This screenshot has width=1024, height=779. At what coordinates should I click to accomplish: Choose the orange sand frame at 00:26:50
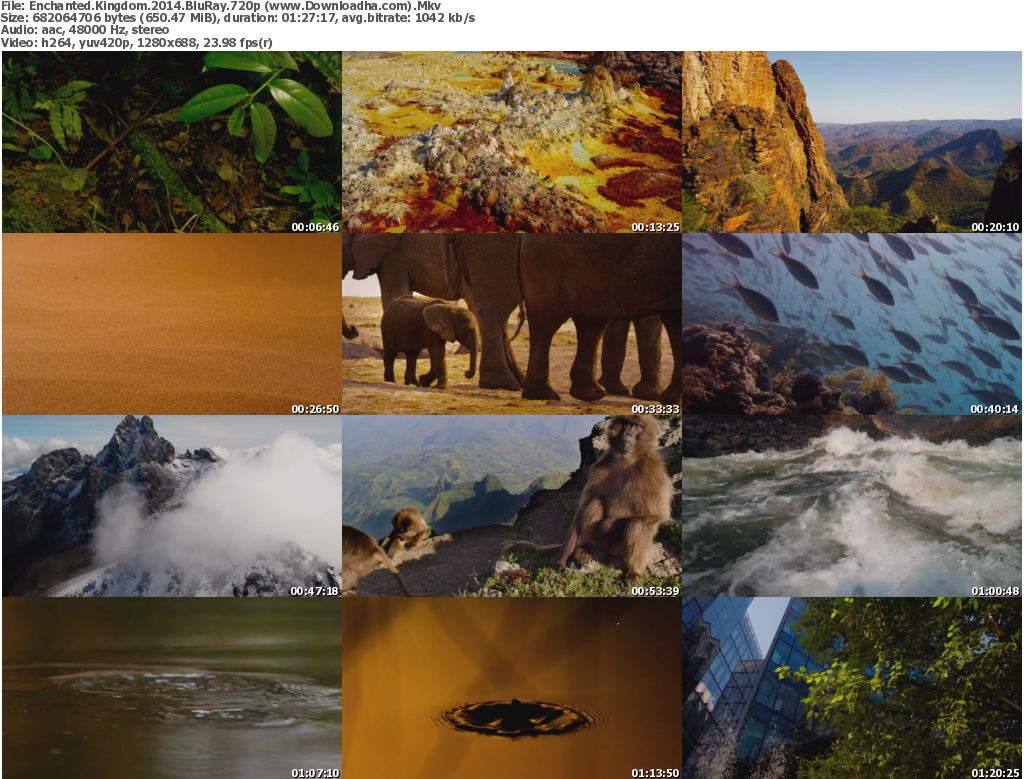click(x=172, y=325)
